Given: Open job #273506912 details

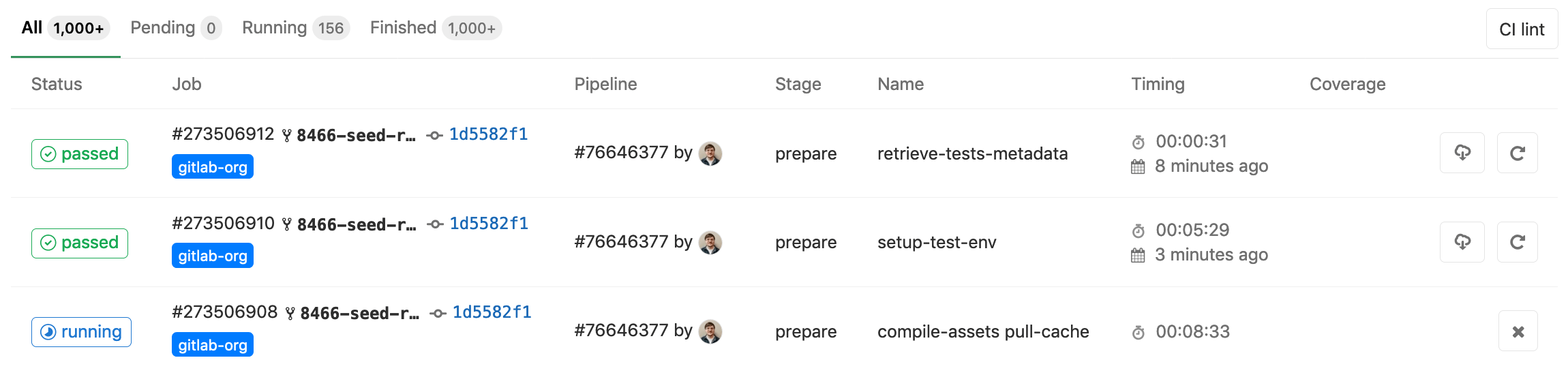Looking at the screenshot, I should pyautogui.click(x=223, y=134).
